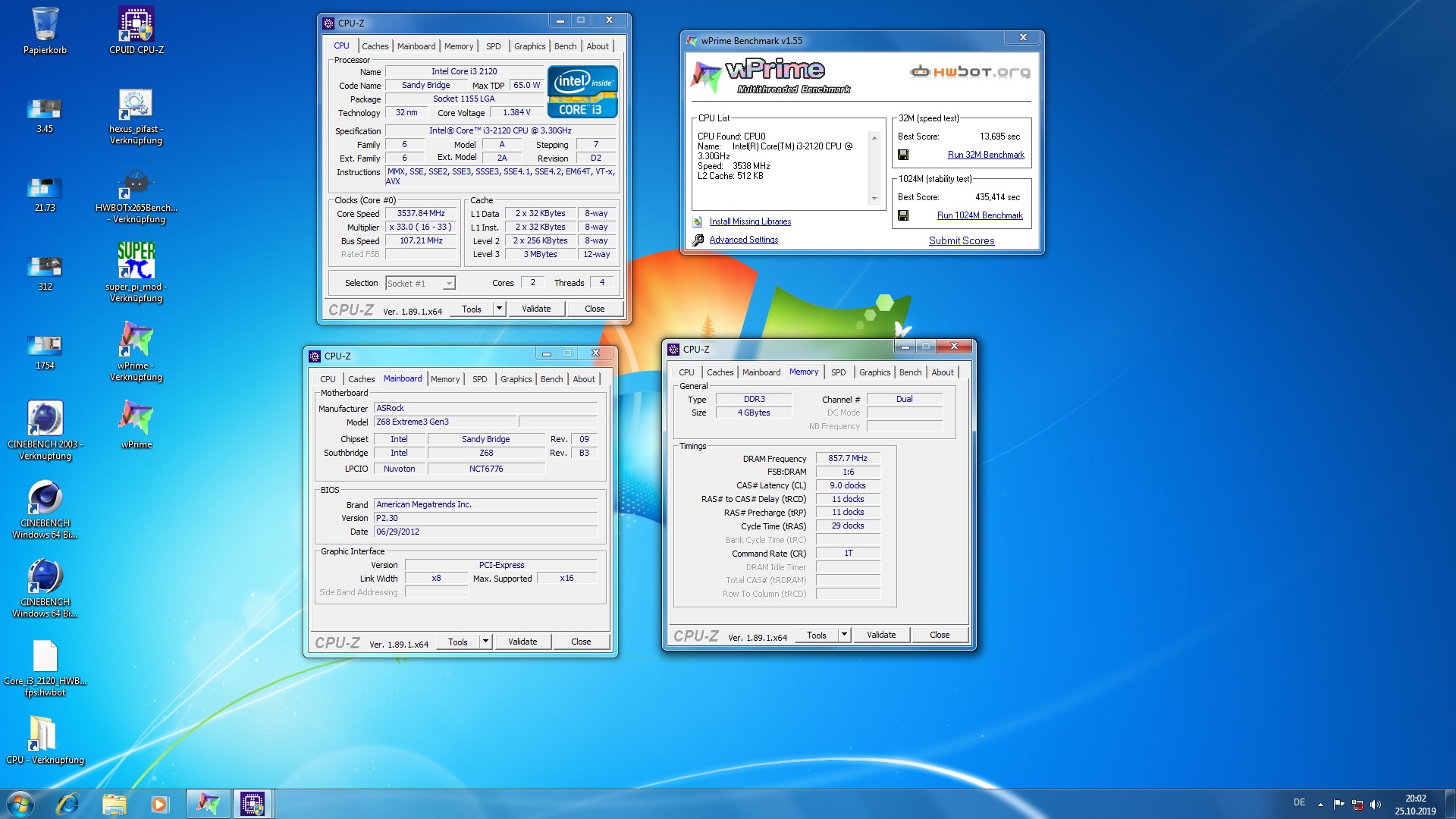Click the Advanced Settings wrench icon
Image resolution: width=1456 pixels, height=819 pixels.
click(x=698, y=240)
